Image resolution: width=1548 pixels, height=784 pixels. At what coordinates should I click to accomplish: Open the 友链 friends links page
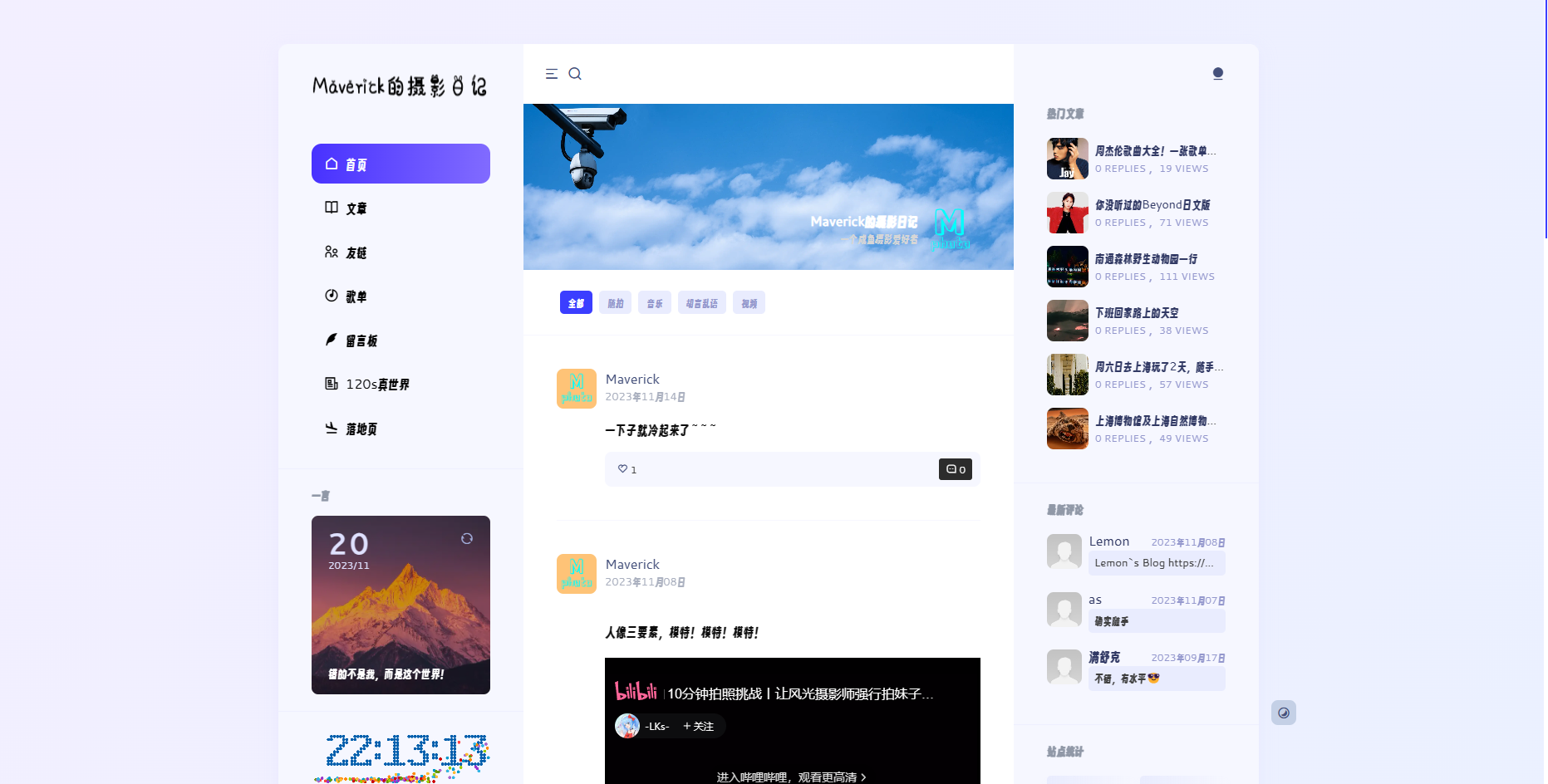pyautogui.click(x=356, y=252)
